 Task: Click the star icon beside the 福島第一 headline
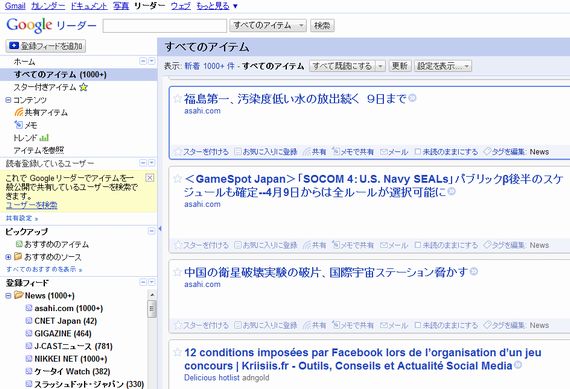[177, 98]
